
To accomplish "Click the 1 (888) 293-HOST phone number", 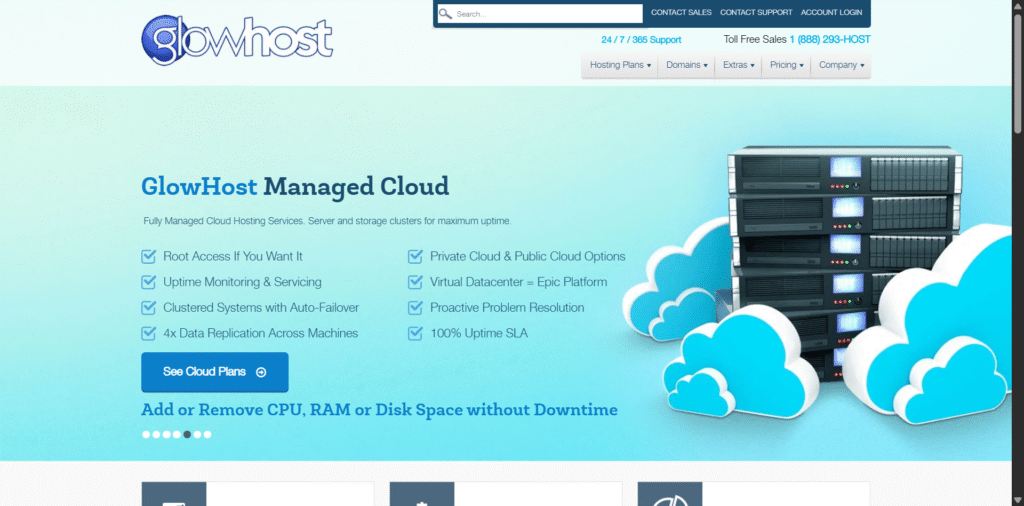I will click(x=829, y=39).
